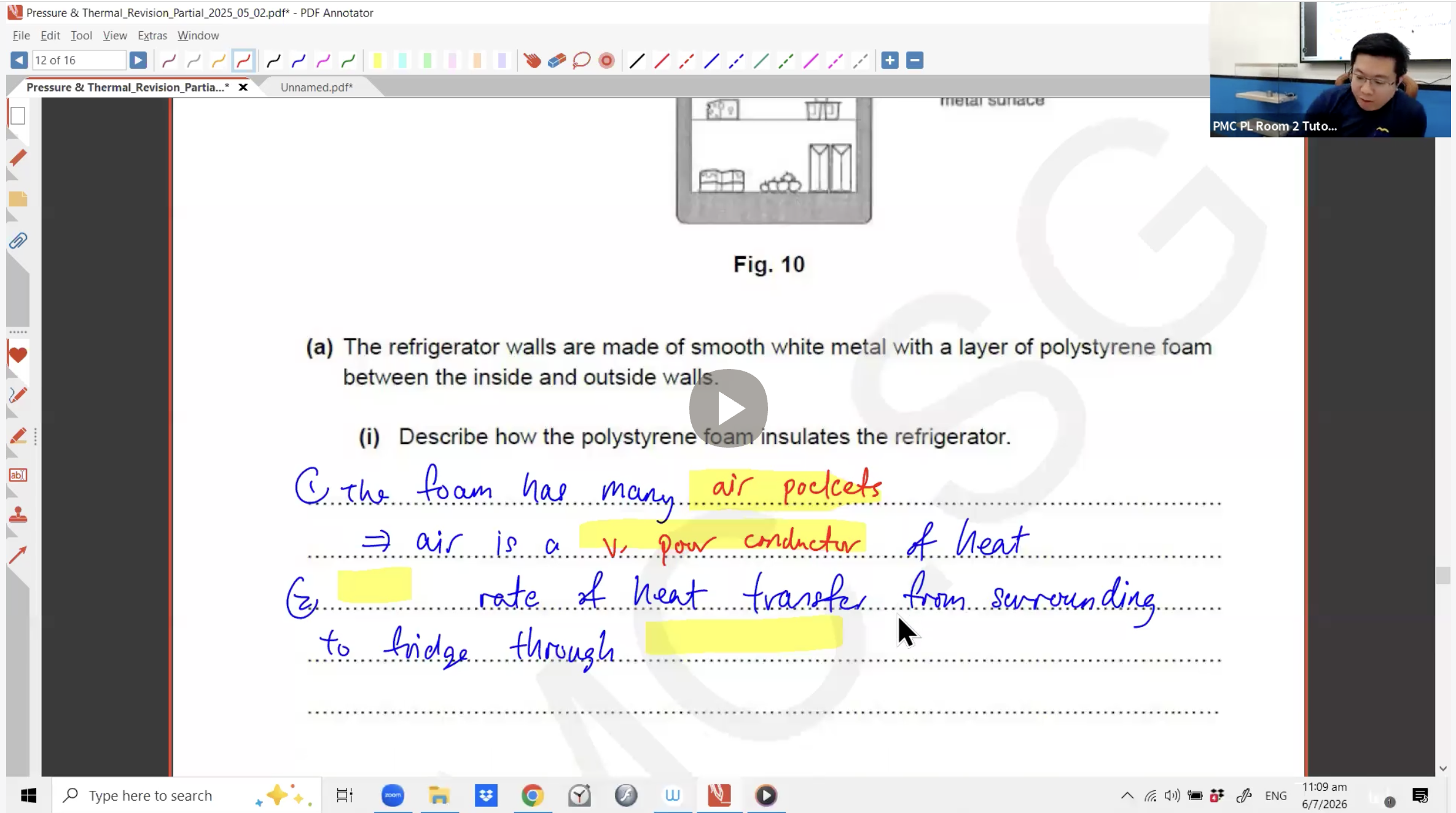1456x813 pixels.
Task: Open the attachments paperclip panel
Action: [18, 241]
